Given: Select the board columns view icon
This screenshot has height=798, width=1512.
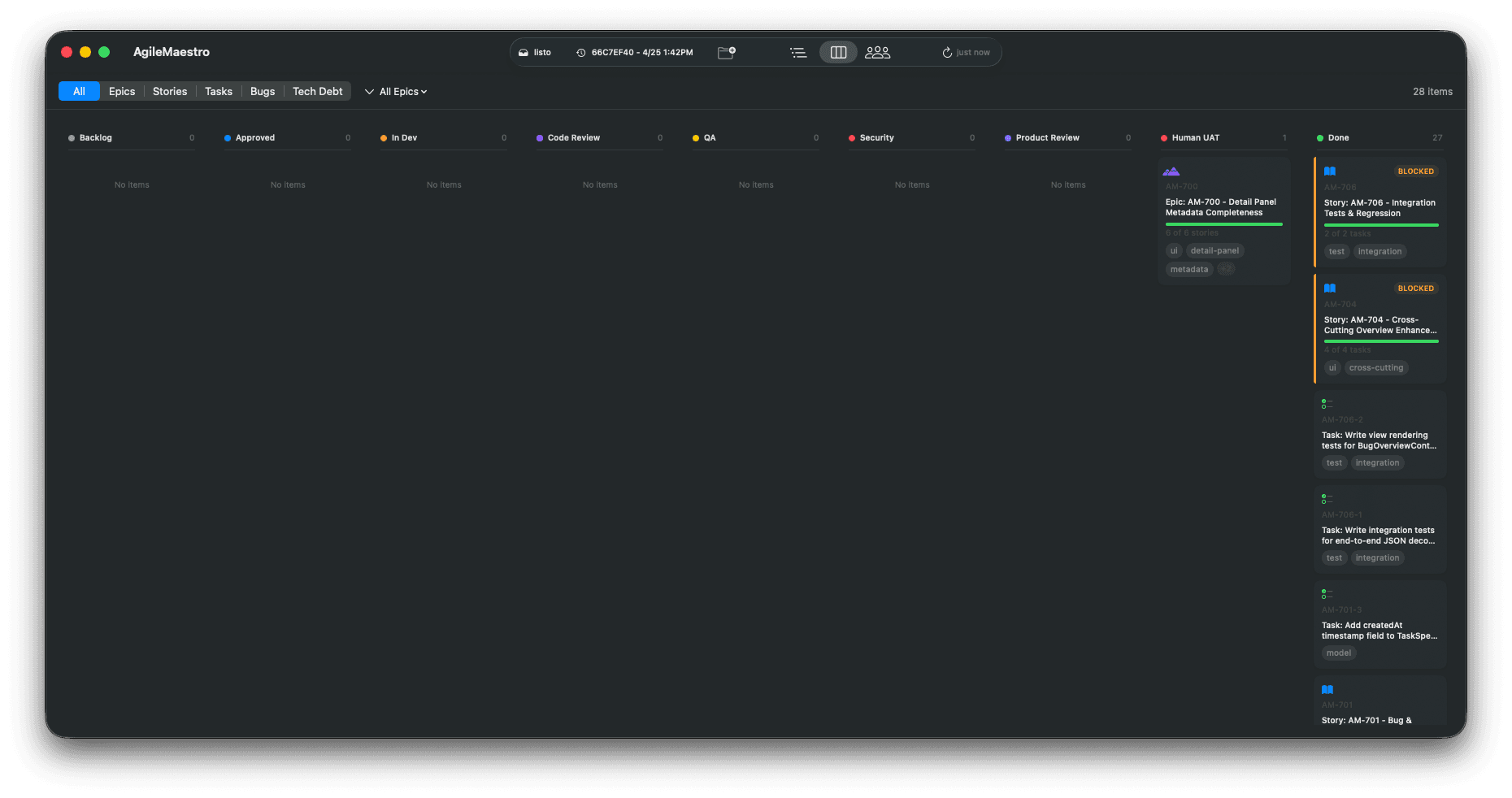Looking at the screenshot, I should point(838,52).
